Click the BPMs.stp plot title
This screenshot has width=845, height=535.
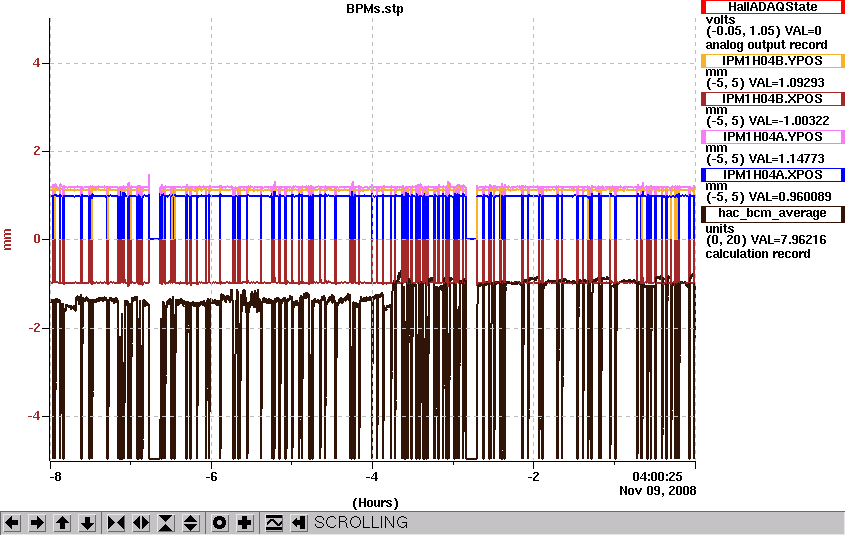375,9
